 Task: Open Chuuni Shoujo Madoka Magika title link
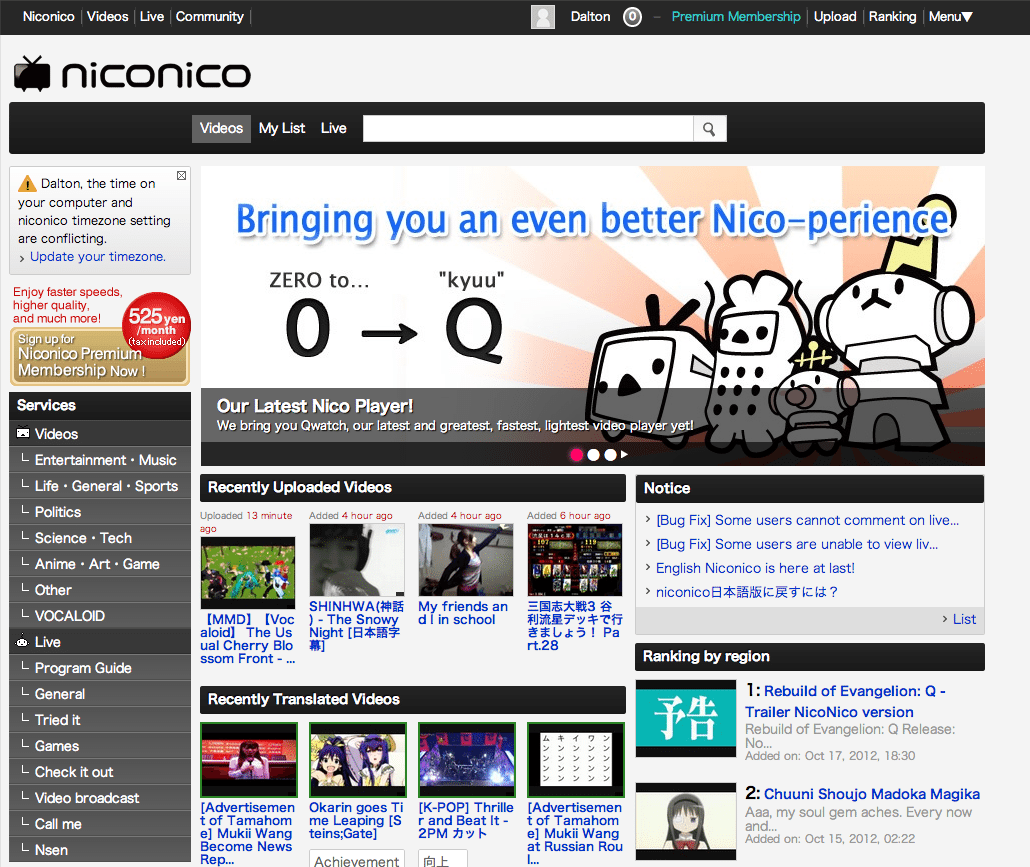tap(872, 794)
